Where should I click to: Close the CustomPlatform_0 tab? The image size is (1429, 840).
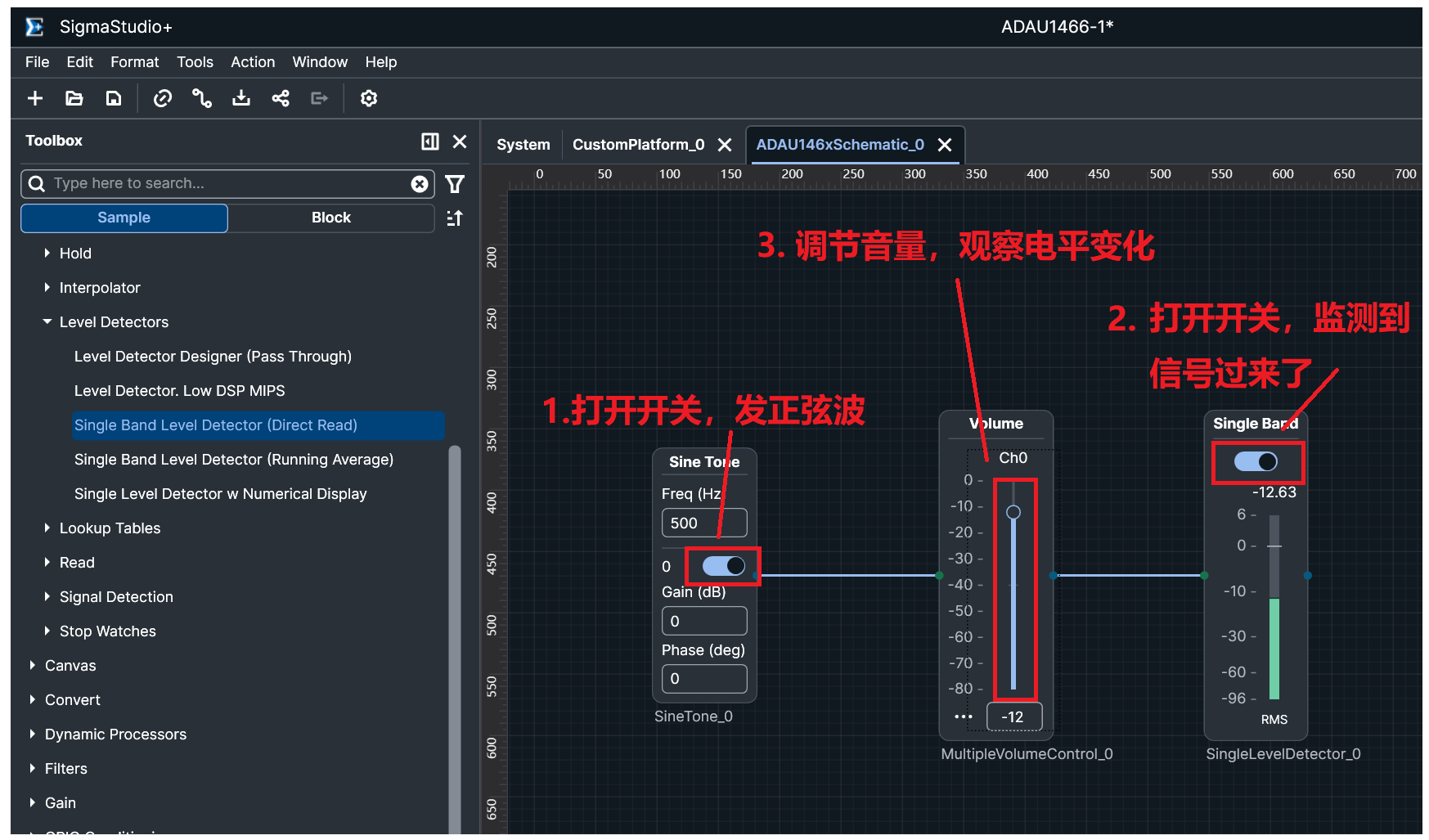[725, 145]
